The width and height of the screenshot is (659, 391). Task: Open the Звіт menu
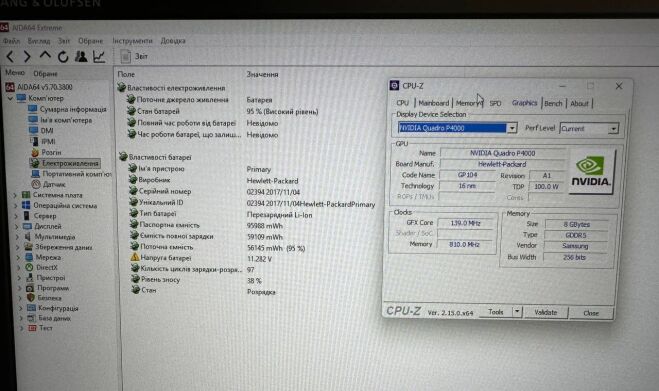click(x=64, y=41)
